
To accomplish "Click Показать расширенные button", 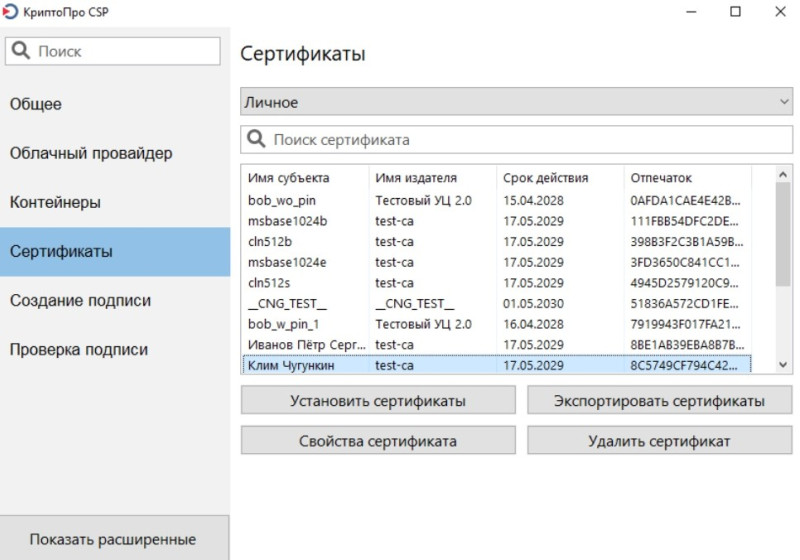I will (x=114, y=538).
